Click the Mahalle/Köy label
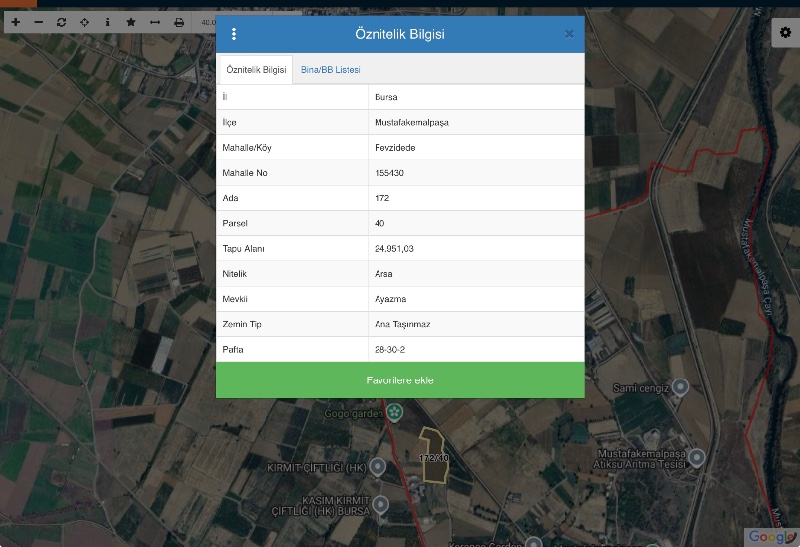 (247, 148)
